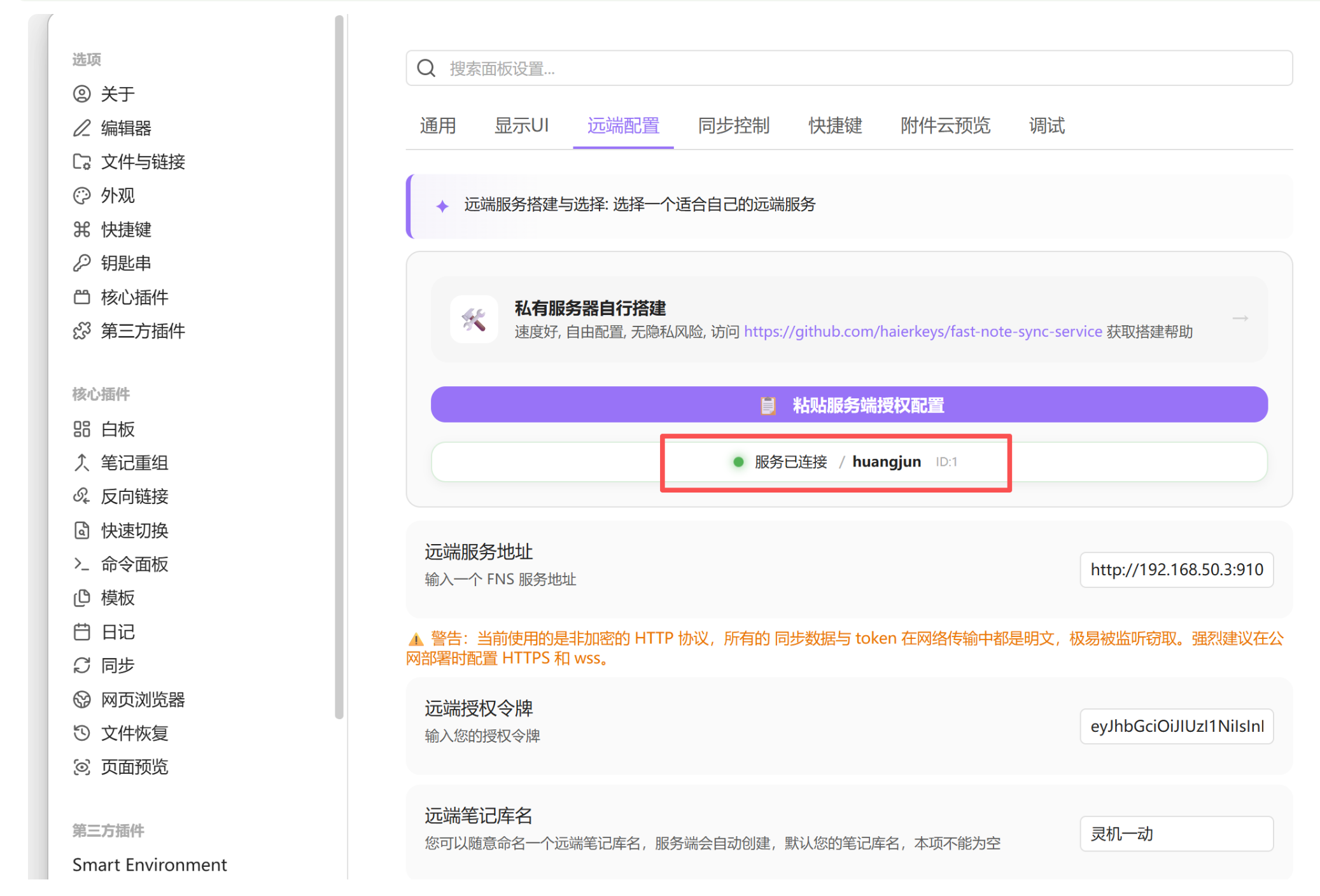1320x896 pixels.
Task: Select the 反向链接 link icon
Action: (81, 496)
